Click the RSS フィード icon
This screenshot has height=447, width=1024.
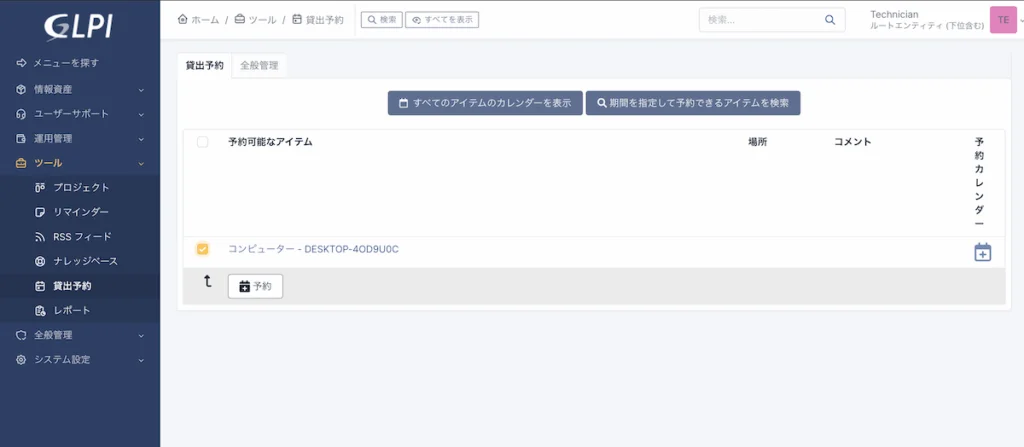coord(40,237)
